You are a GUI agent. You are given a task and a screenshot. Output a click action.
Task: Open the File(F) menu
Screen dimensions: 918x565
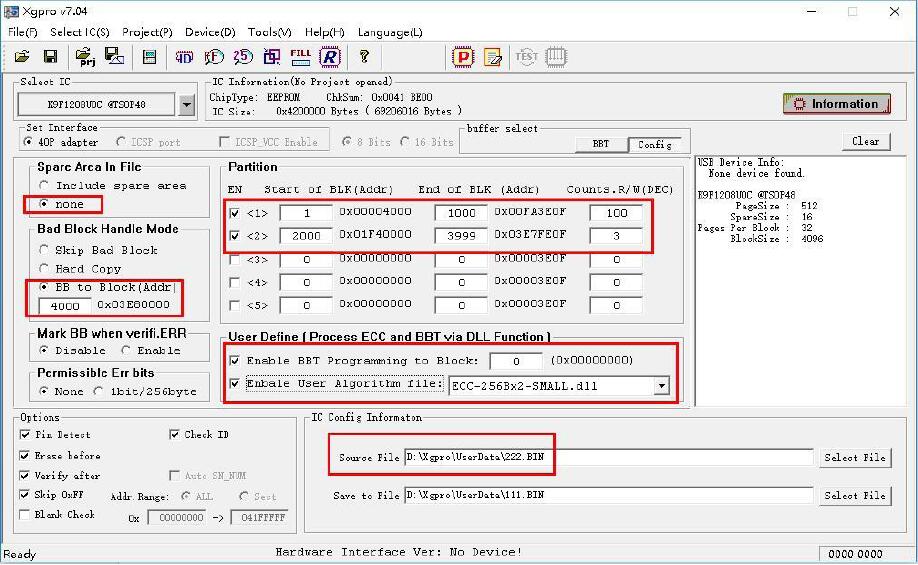[23, 32]
